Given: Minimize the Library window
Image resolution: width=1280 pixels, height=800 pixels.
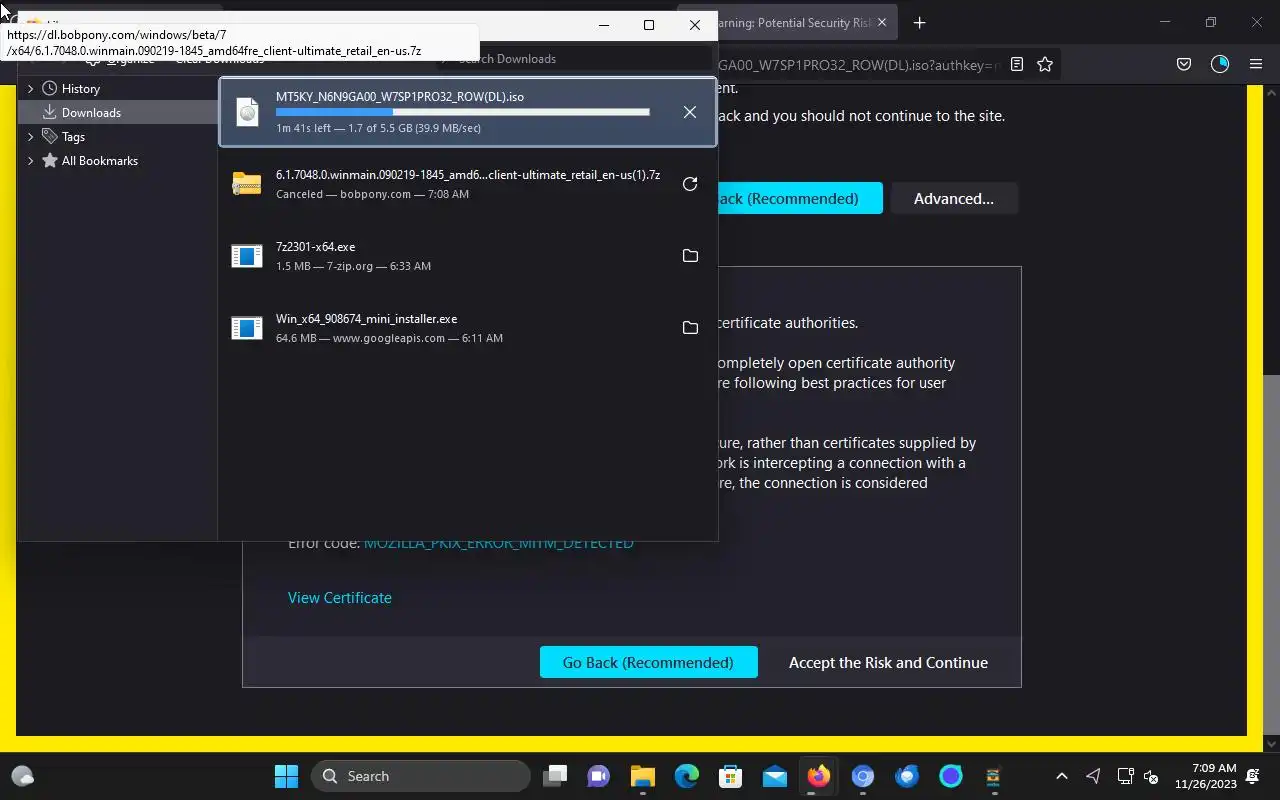Looking at the screenshot, I should (603, 25).
